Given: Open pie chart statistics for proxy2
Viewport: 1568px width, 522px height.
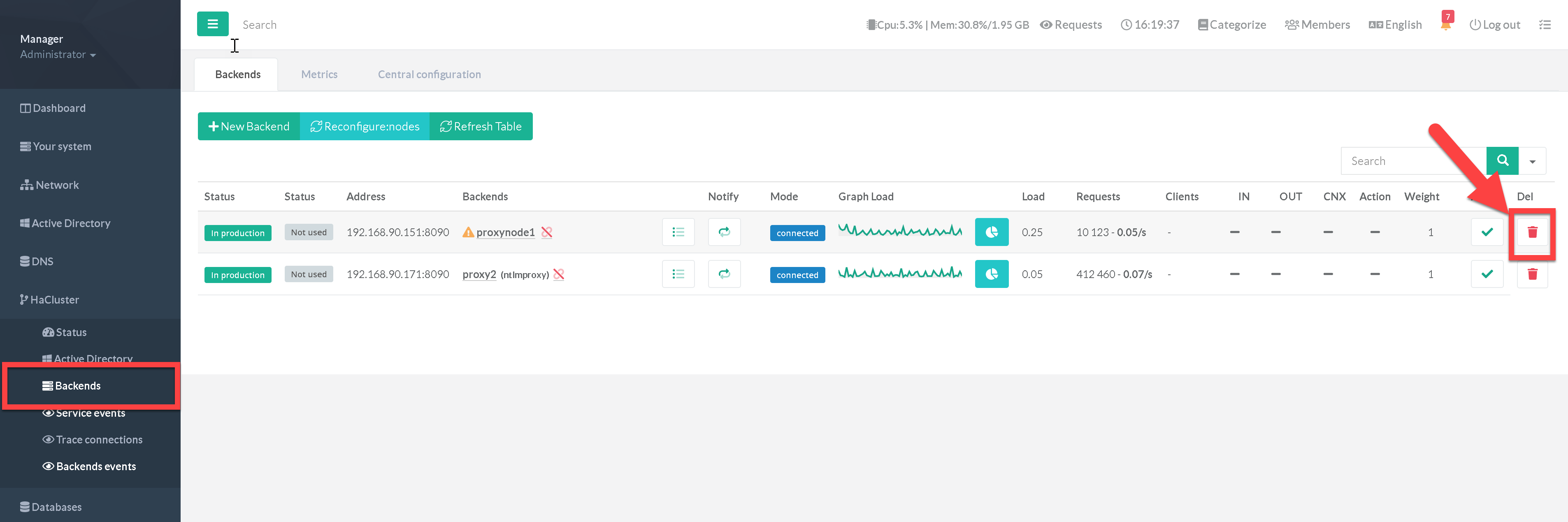Looking at the screenshot, I should click(991, 274).
